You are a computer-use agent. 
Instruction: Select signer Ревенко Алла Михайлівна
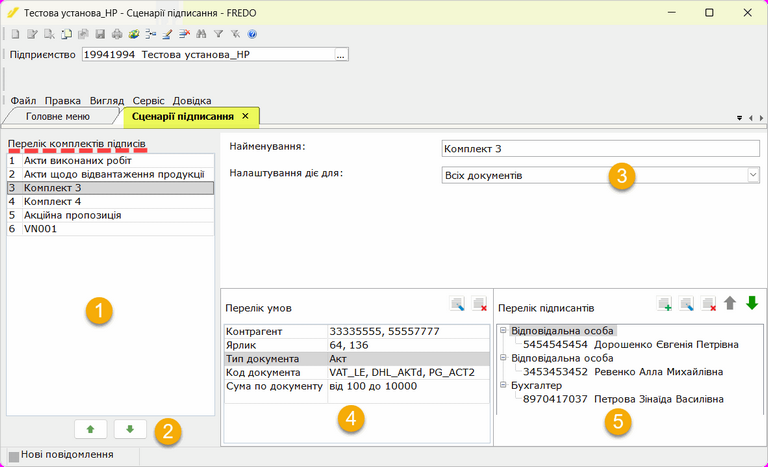click(x=623, y=372)
